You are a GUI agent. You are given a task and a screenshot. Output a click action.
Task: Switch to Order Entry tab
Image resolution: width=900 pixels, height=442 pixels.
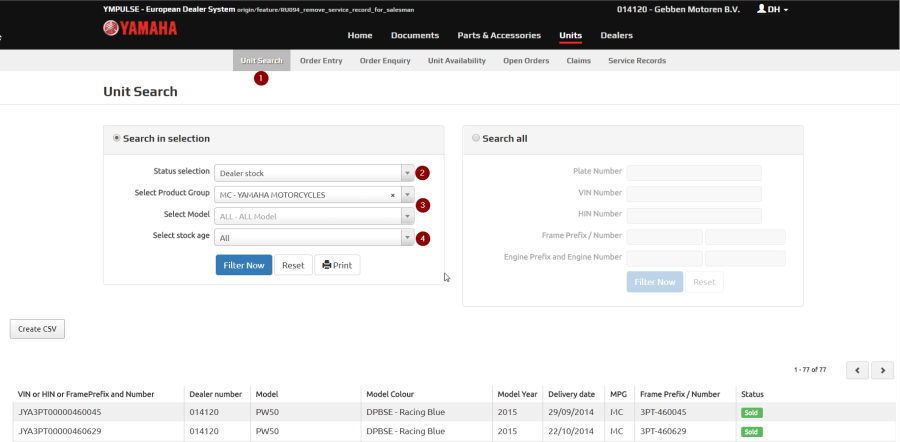click(x=321, y=61)
